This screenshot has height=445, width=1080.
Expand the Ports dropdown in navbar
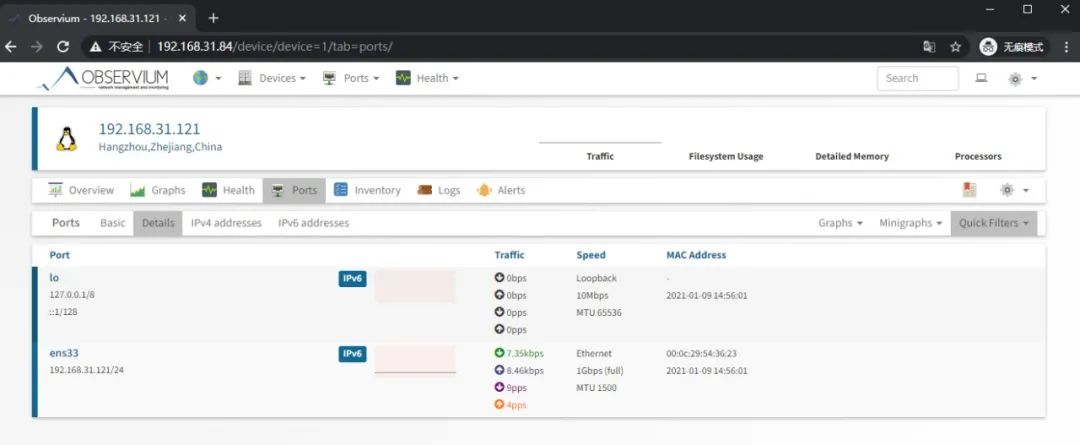click(361, 79)
